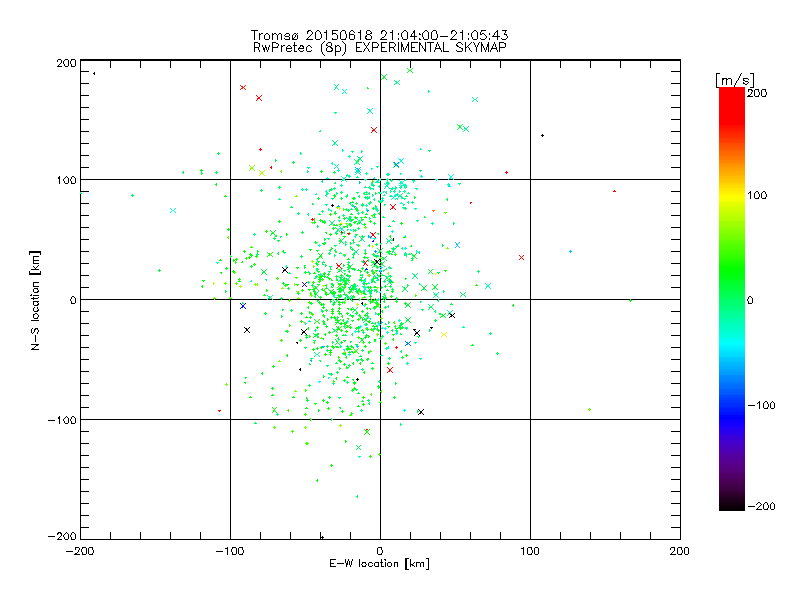Select the blue X marker near E-W -91, N-S -5
The width and height of the screenshot is (800, 600).
(x=243, y=306)
